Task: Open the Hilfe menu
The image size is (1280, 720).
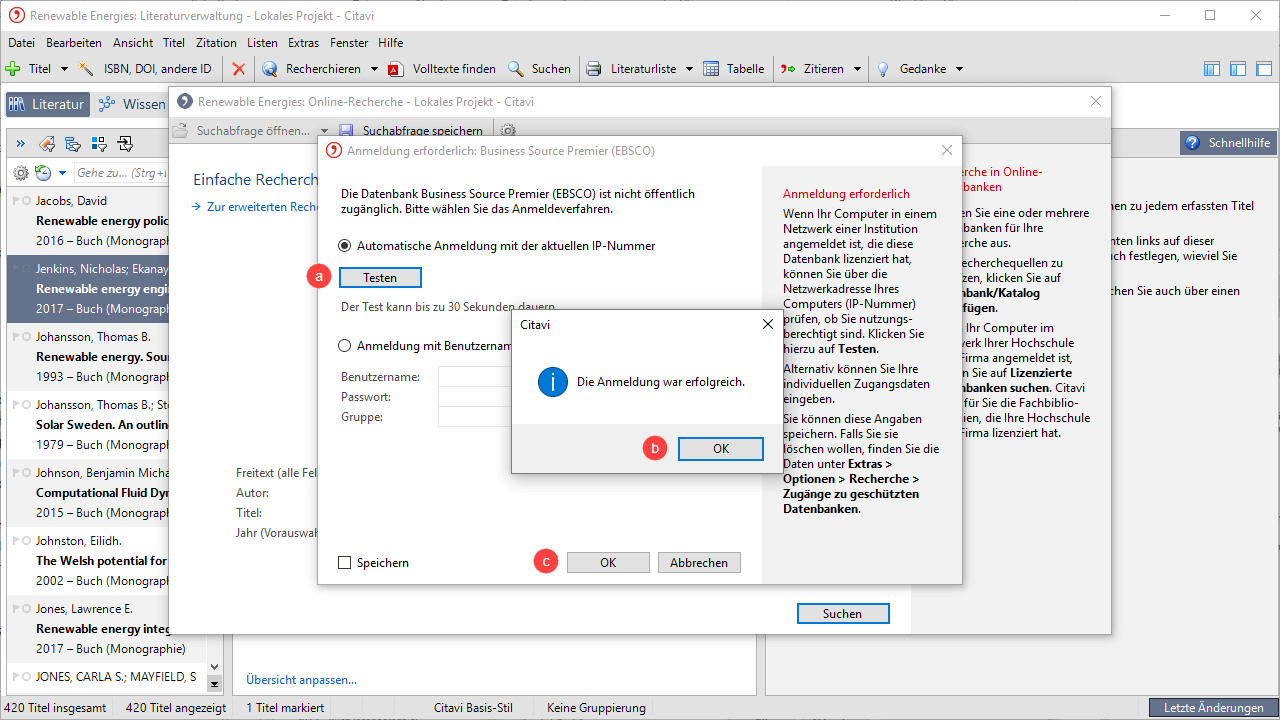Action: pyautogui.click(x=391, y=43)
